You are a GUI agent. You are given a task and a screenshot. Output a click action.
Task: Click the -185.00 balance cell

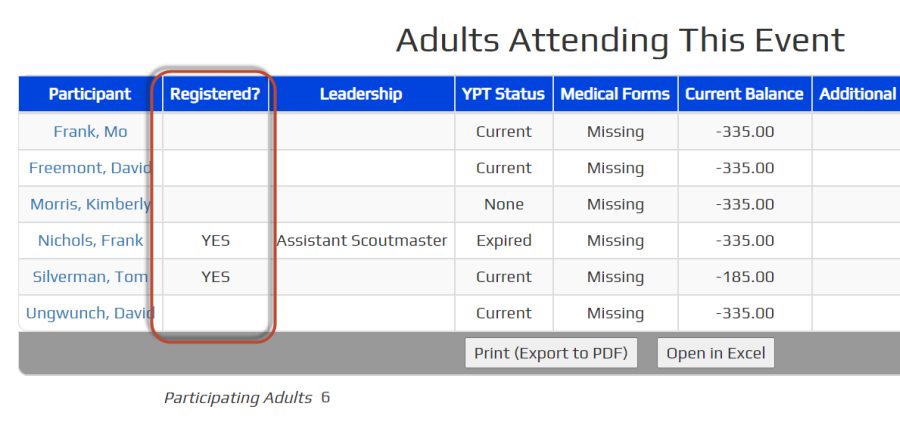point(744,277)
